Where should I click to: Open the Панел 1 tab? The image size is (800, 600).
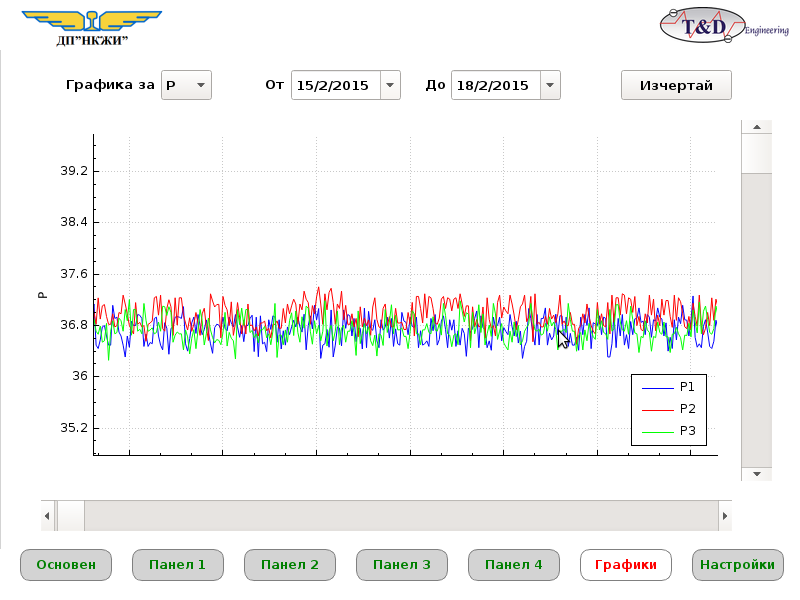(177, 565)
